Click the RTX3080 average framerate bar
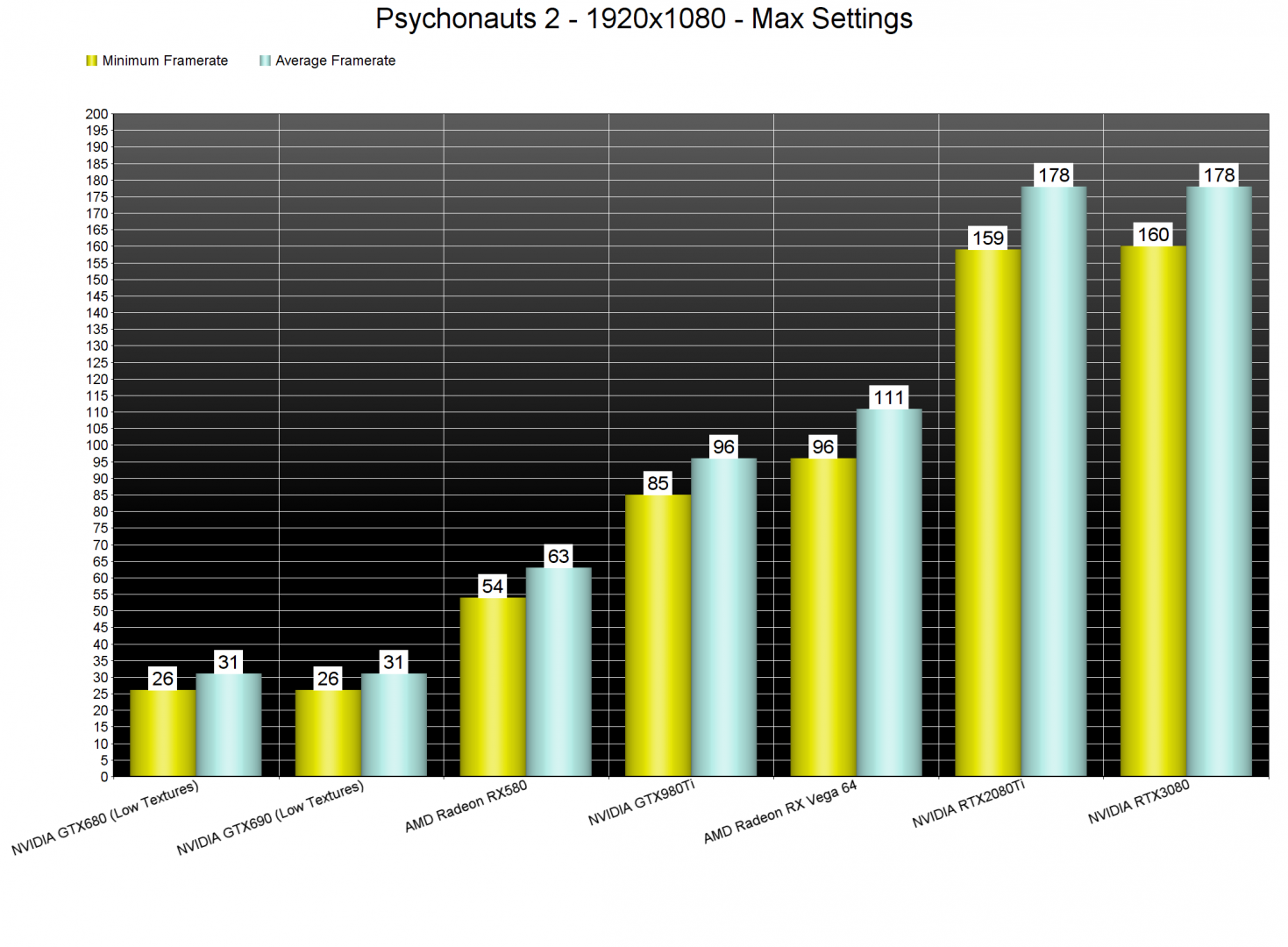Screen dimensions: 1288x947 click(x=1219, y=481)
